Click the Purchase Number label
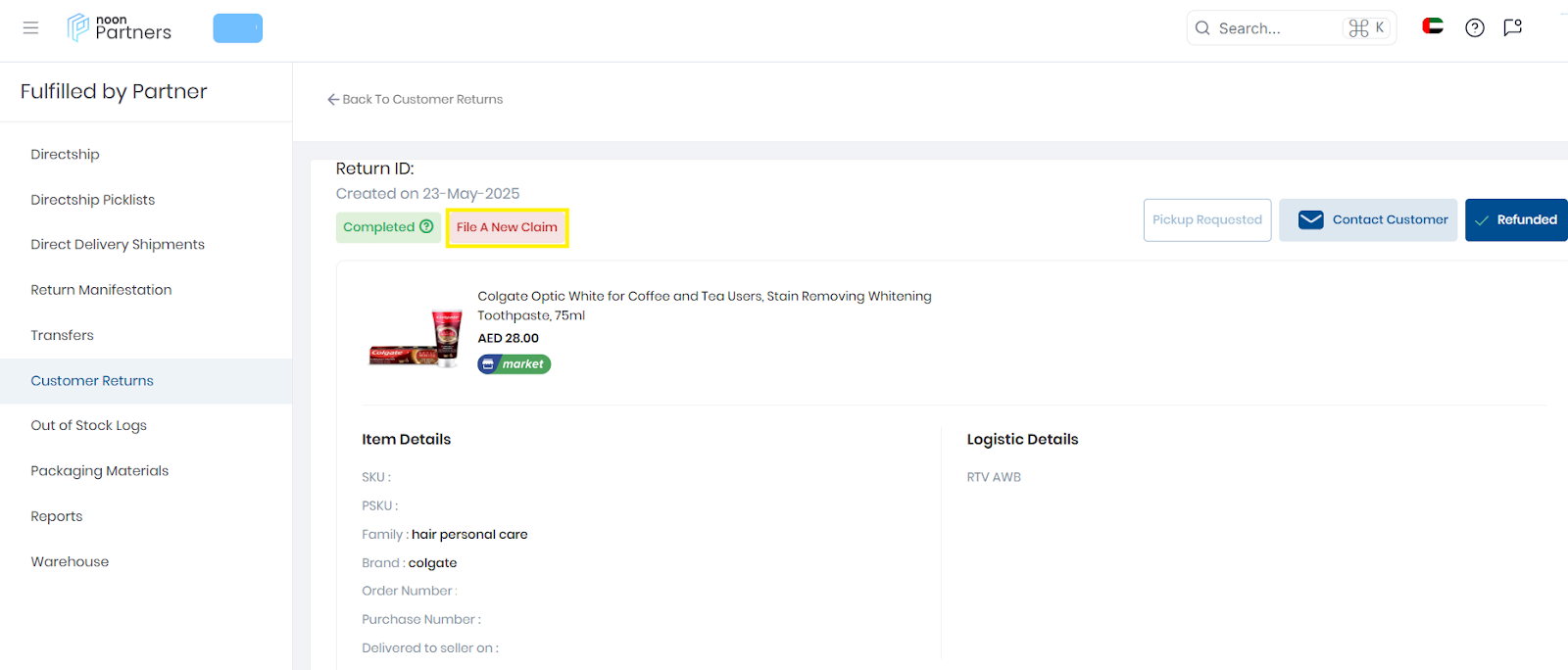Image resolution: width=1568 pixels, height=670 pixels. click(421, 619)
